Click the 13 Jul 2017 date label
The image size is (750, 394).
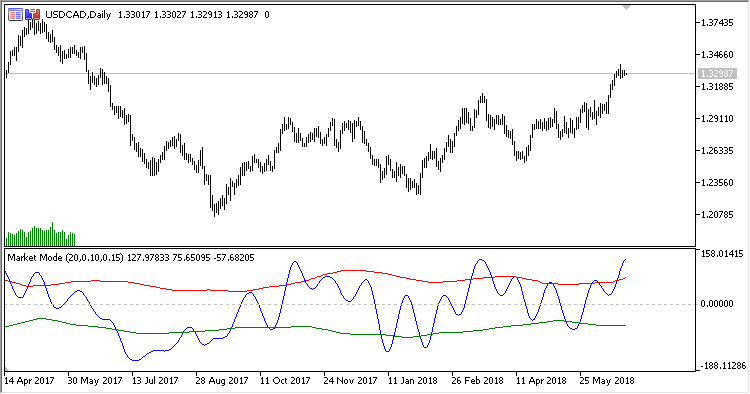155,381
